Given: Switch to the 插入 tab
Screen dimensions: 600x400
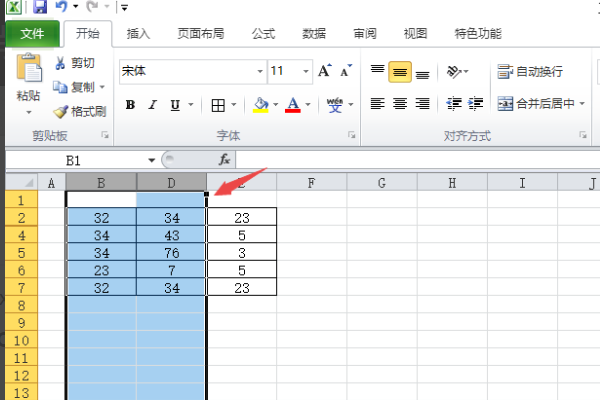Looking at the screenshot, I should pos(138,34).
